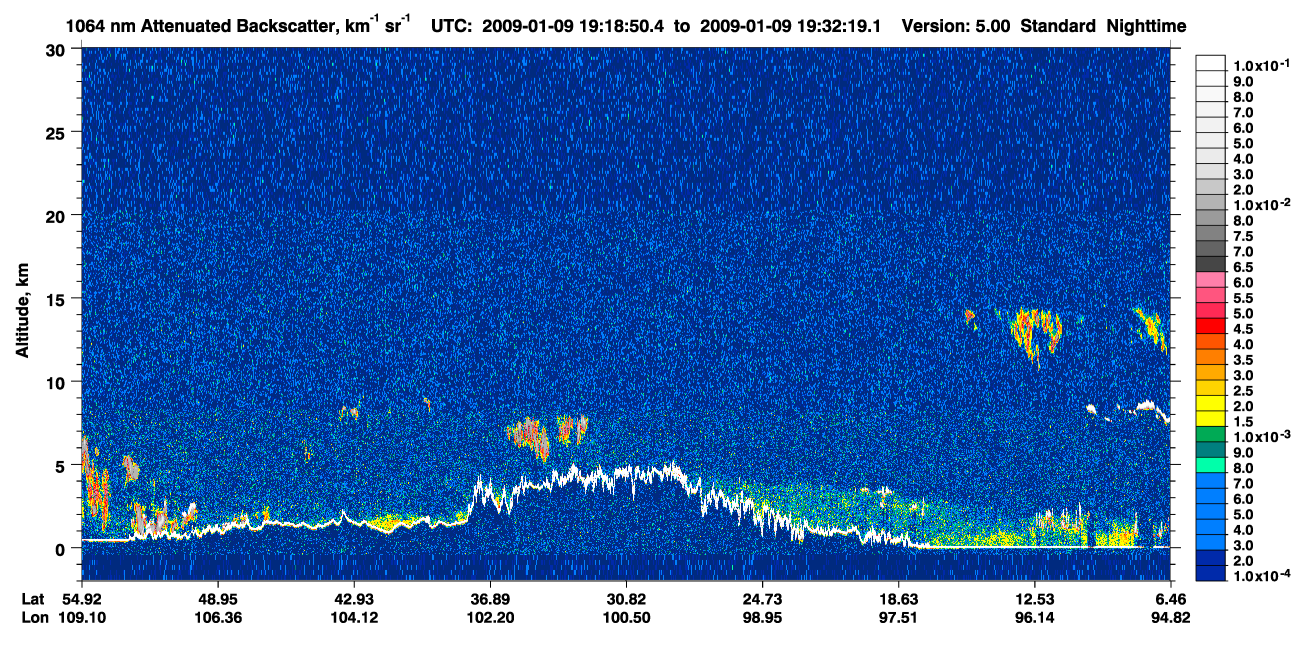Screen dimensions: 1300x667
Task: Click the red-orange cloud patch above latitude 36.89
Action: tap(528, 436)
